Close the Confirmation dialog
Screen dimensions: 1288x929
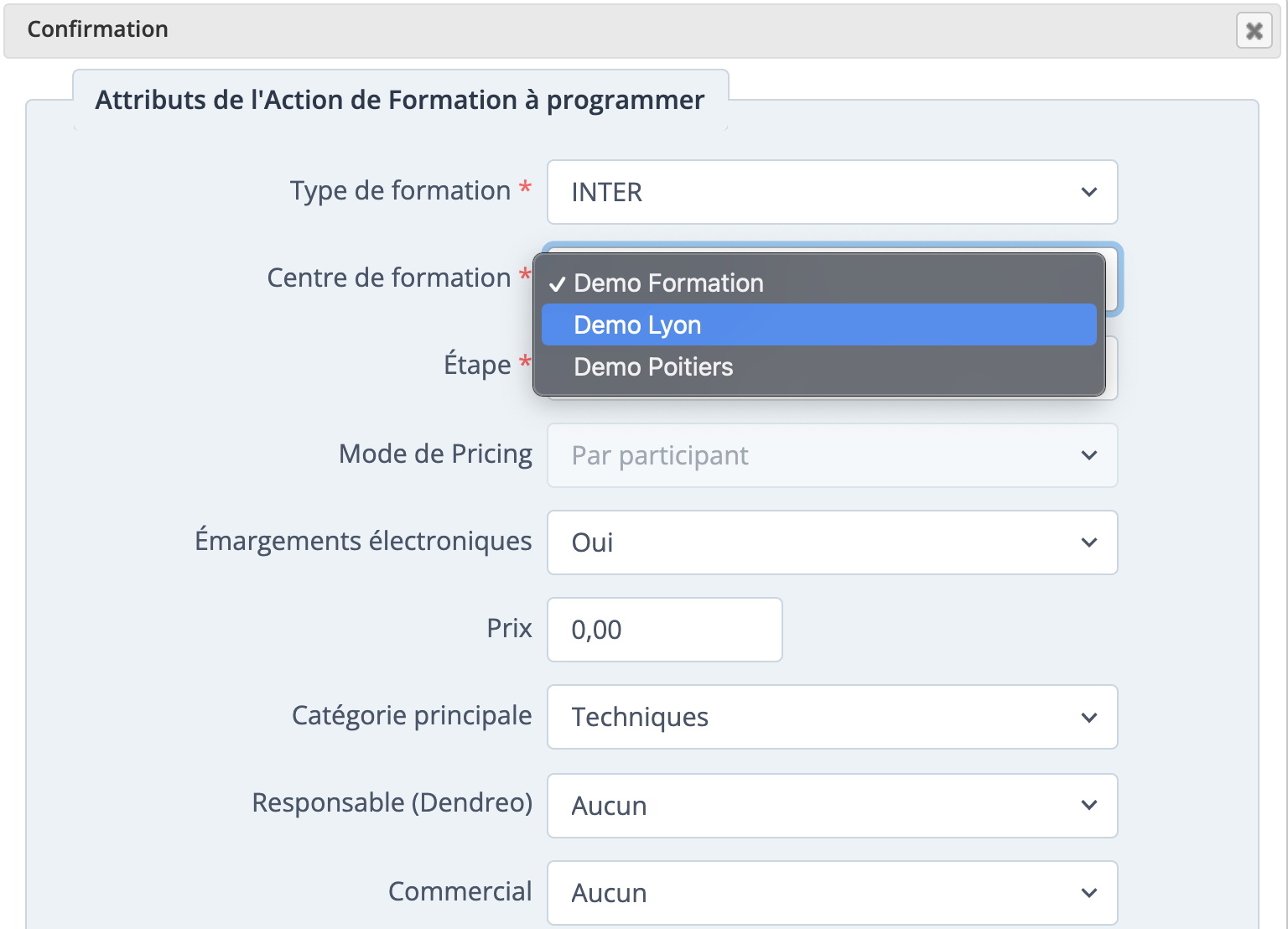tap(1254, 31)
